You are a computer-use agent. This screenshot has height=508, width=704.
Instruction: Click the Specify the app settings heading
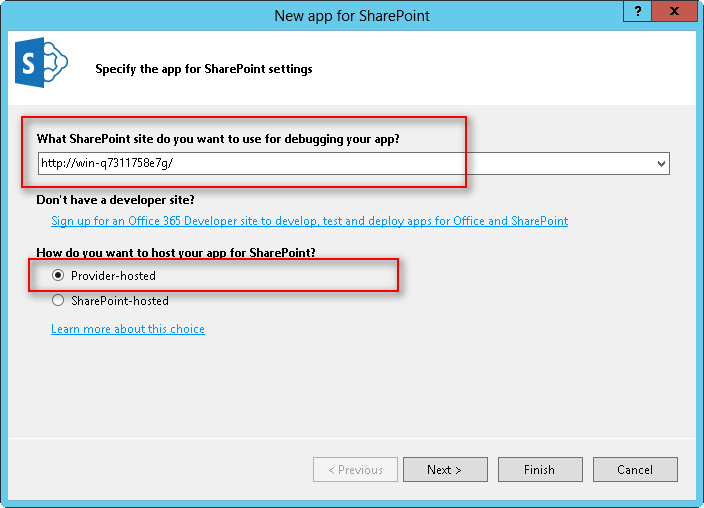coord(204,69)
